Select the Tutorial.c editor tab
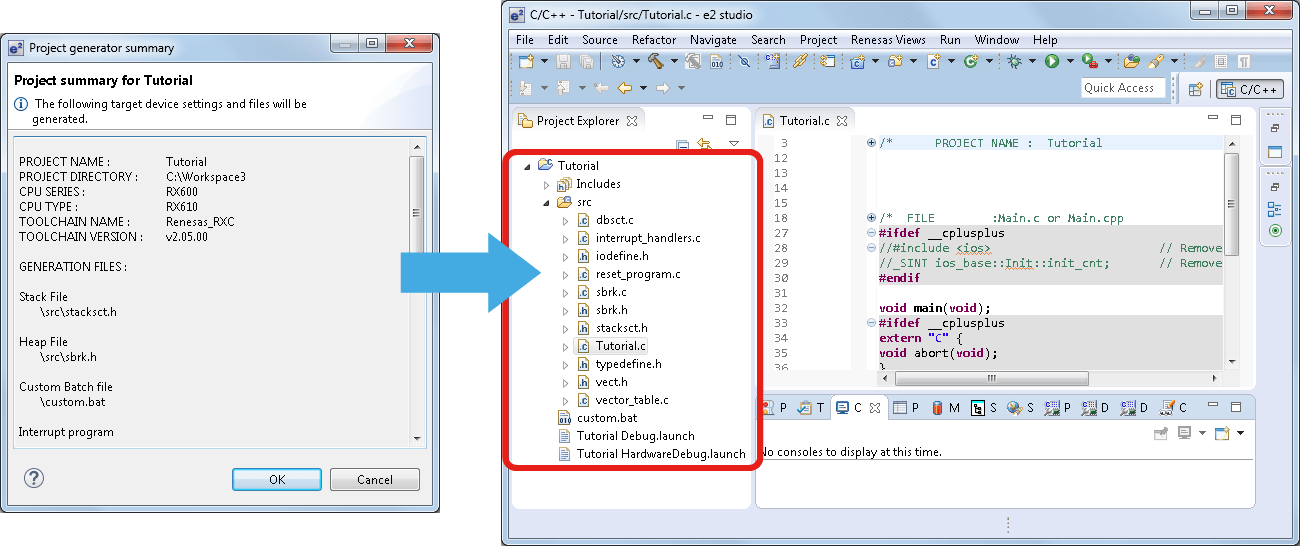Viewport: 1300px width, 546px height. (x=804, y=121)
